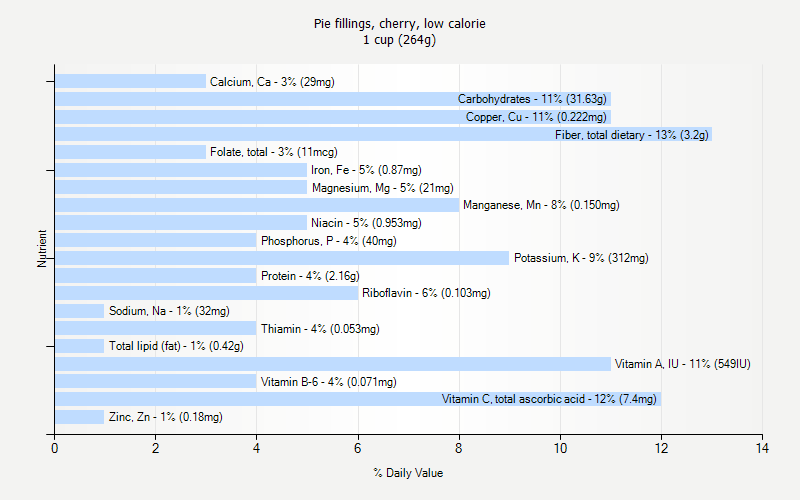Click the x-axis tick label '12'
The height and width of the screenshot is (500, 800).
(x=661, y=448)
